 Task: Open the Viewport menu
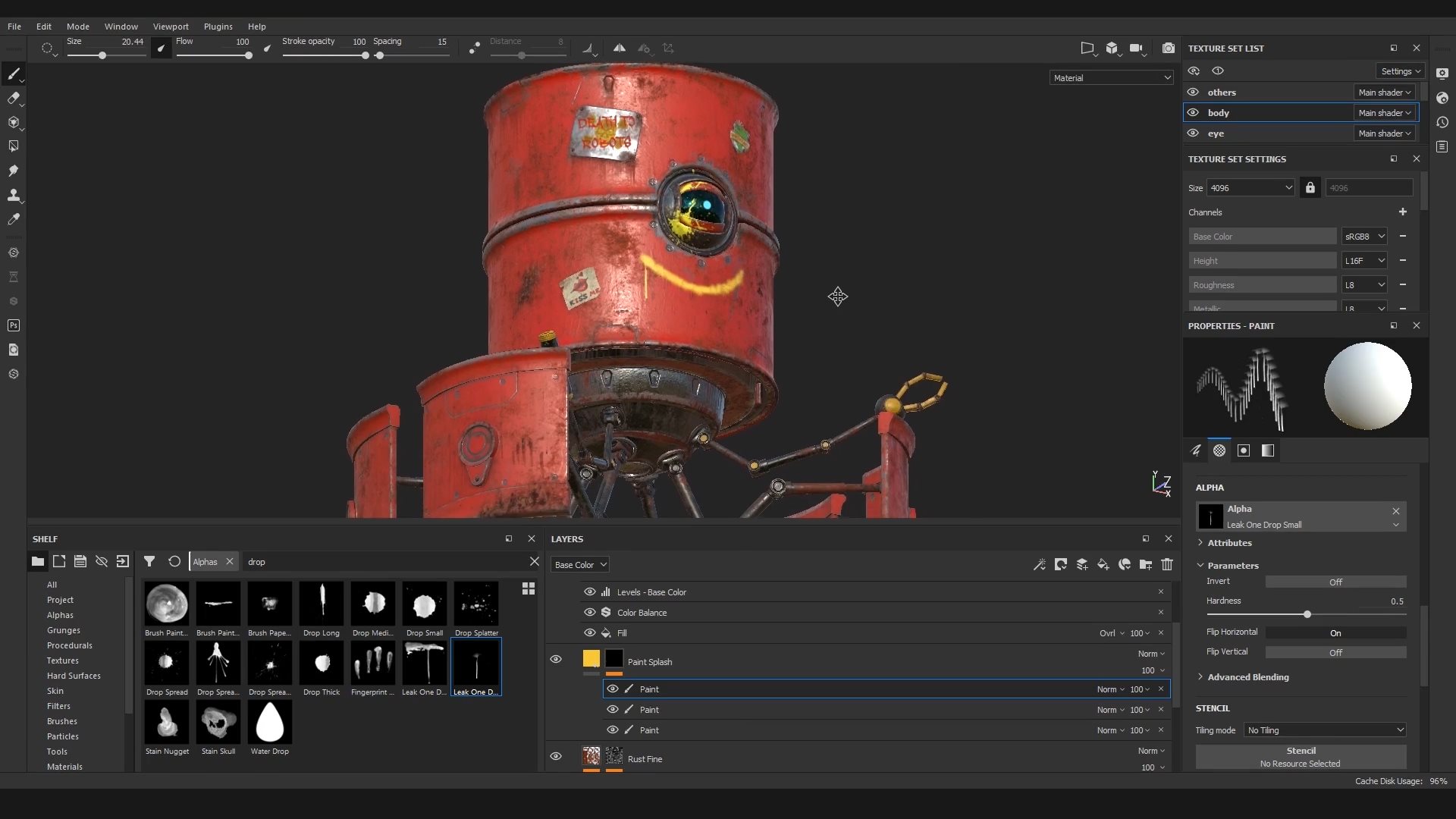171,27
